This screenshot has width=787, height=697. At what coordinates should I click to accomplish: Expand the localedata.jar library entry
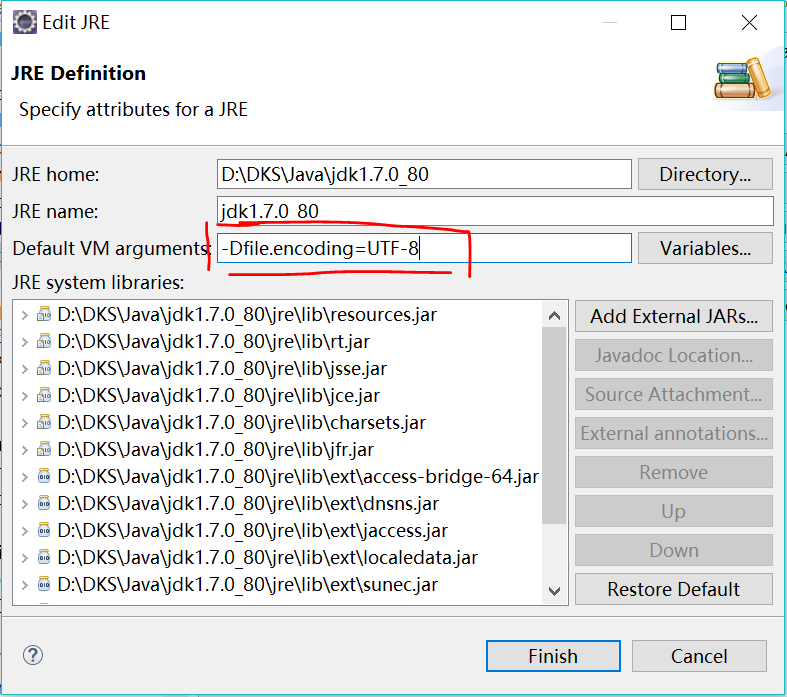24,558
